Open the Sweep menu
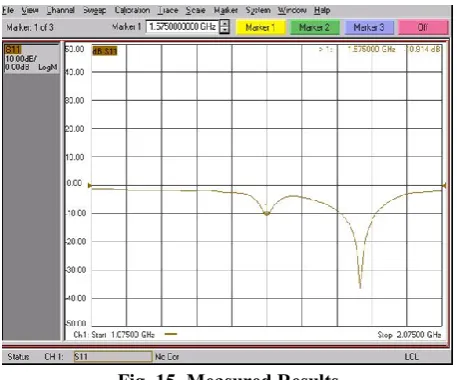 tap(95, 10)
